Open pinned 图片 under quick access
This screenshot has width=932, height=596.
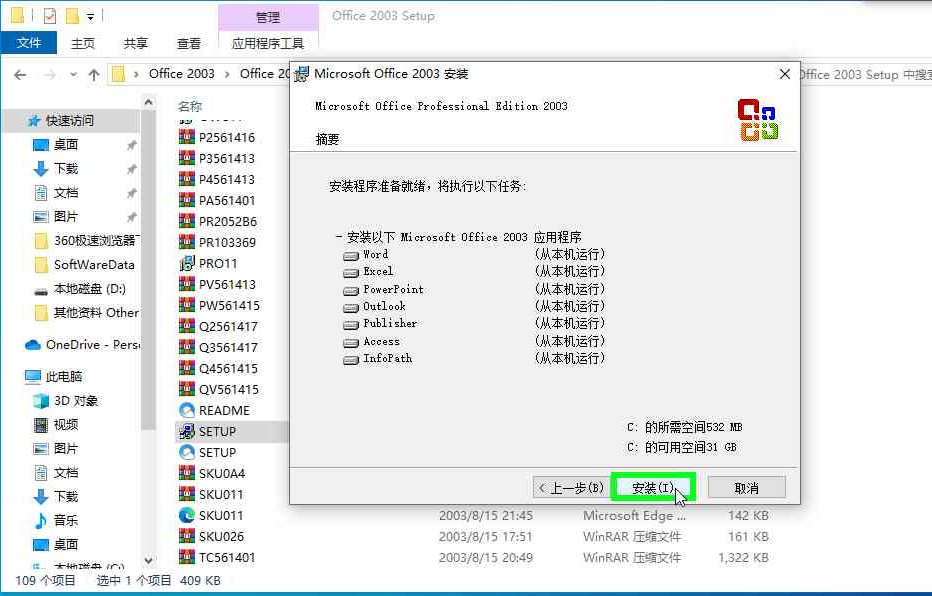click(x=66, y=216)
